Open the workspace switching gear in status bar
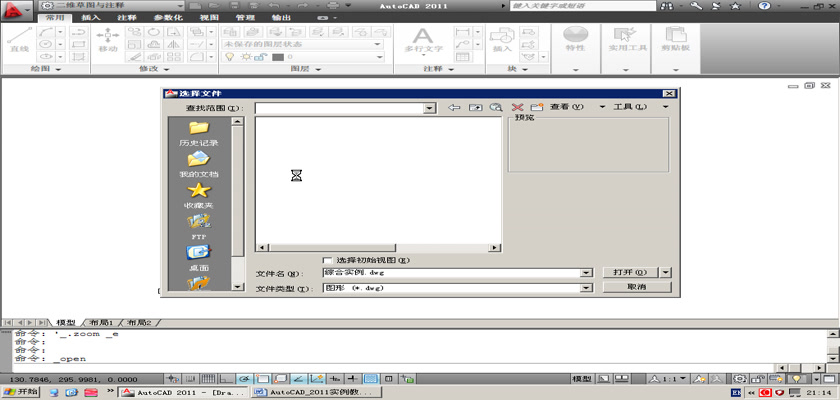840x400 pixels. pyautogui.click(x=740, y=379)
